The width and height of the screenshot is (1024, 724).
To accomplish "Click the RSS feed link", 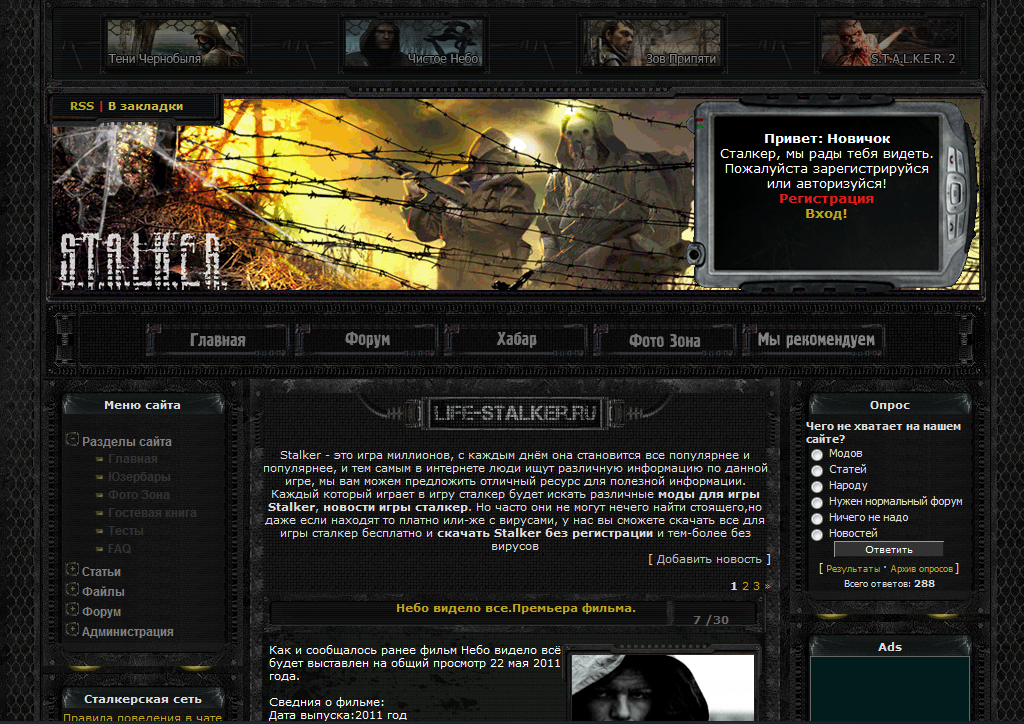I will (x=82, y=106).
